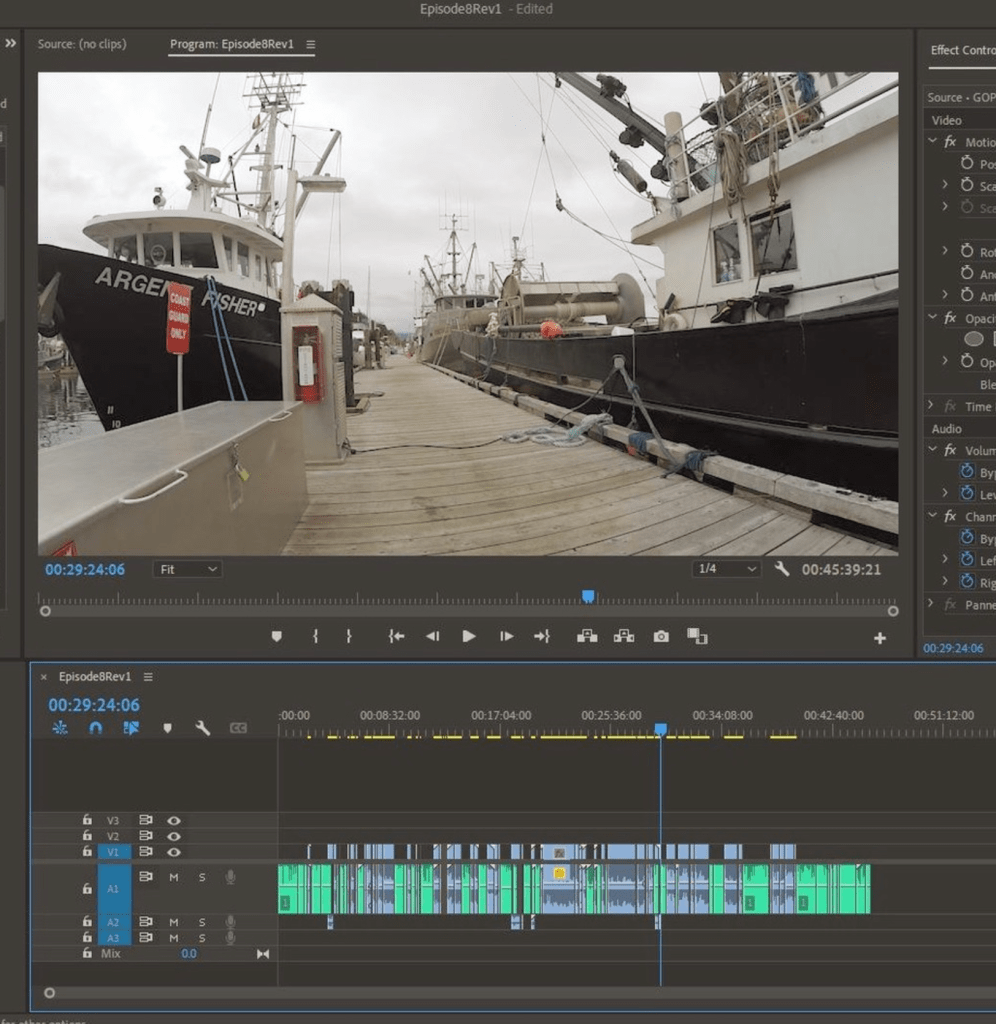Click the Export Frame camera icon
This screenshot has height=1024, width=996.
661,636
